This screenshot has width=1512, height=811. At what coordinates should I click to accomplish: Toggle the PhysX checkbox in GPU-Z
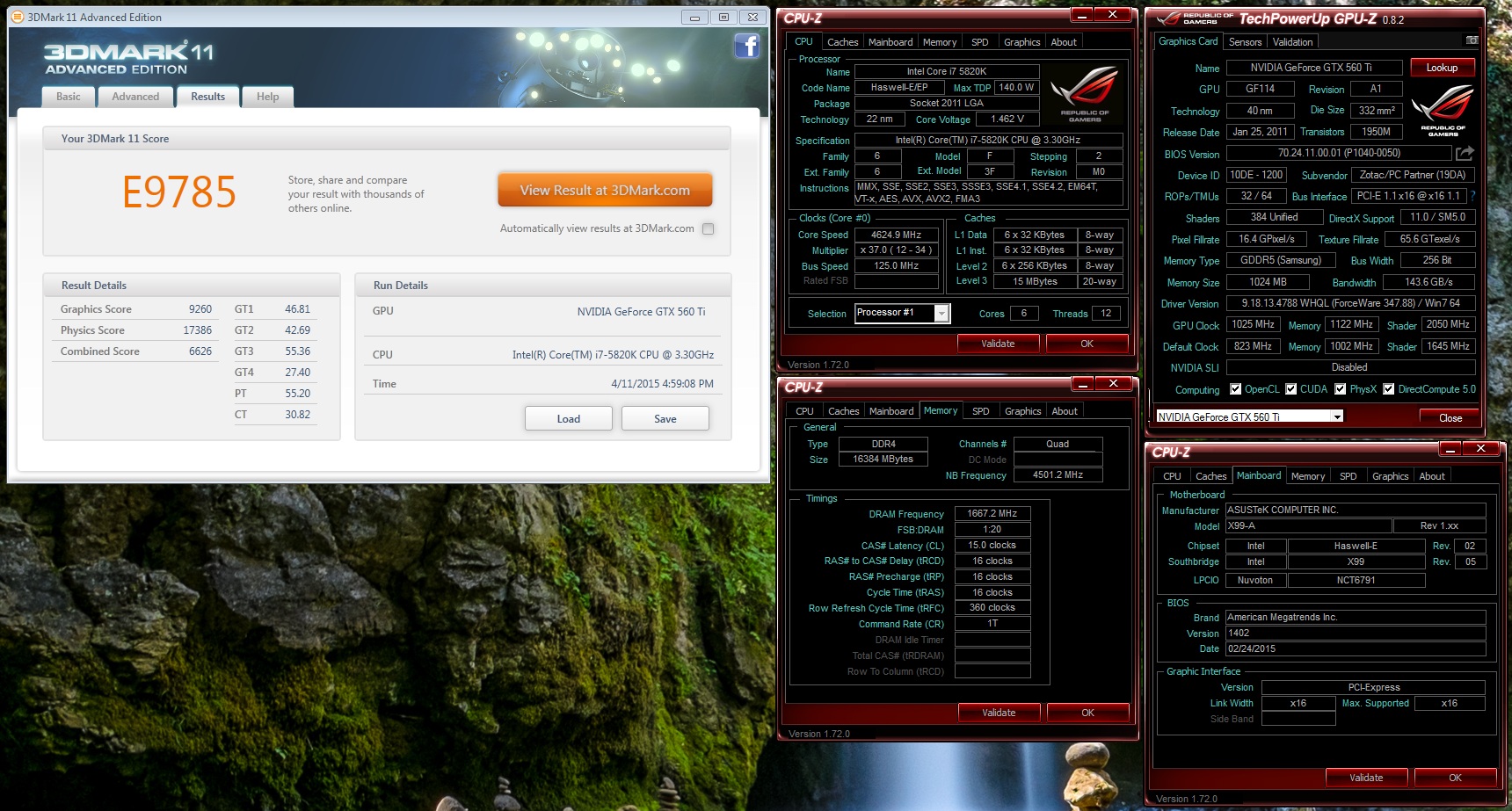[x=1341, y=389]
